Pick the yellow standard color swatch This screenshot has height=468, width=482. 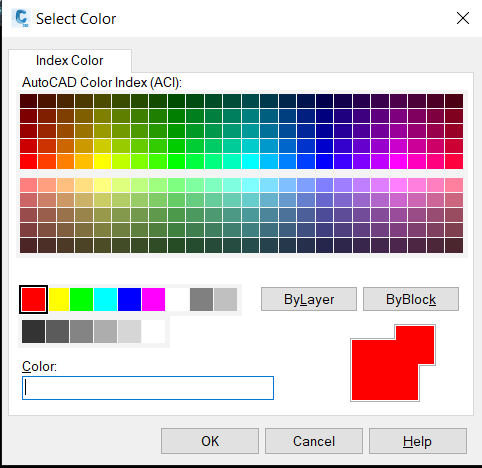tap(59, 299)
